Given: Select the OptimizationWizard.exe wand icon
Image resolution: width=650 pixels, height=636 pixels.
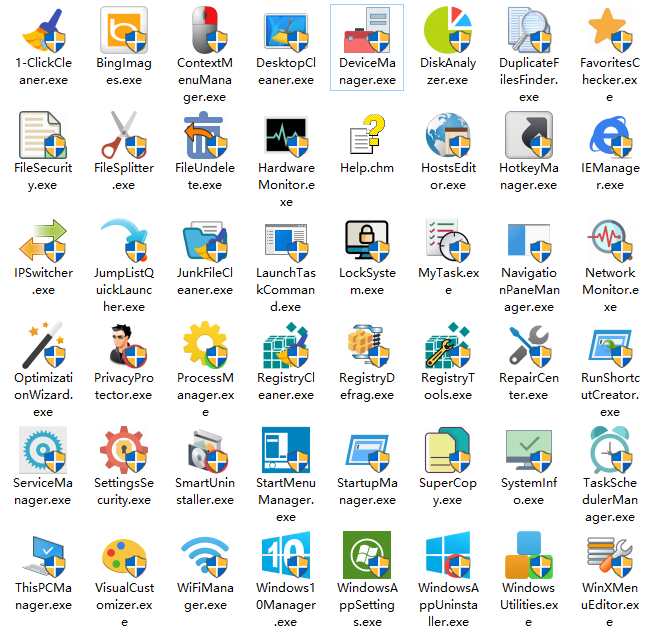Looking at the screenshot, I should pyautogui.click(x=42, y=345).
